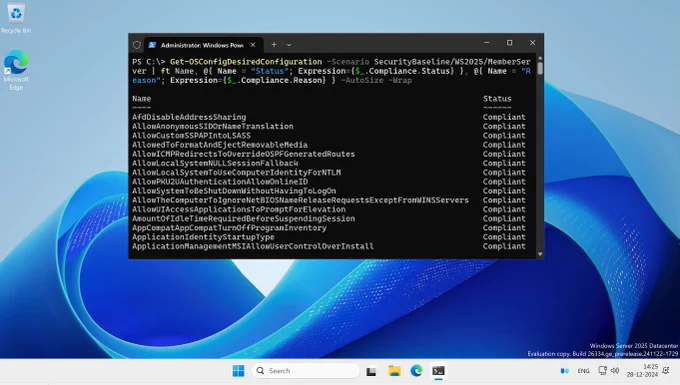Screen dimensions: 680x385
Task: Open File Explorer from the taskbar
Action: click(x=394, y=371)
